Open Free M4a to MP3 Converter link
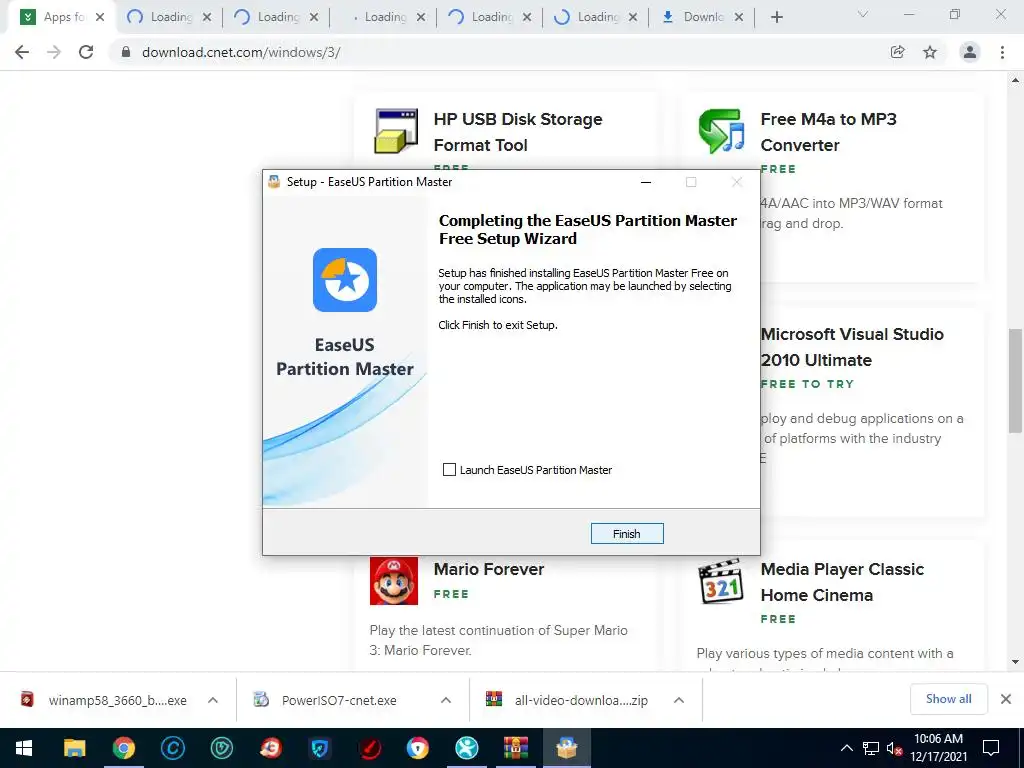The width and height of the screenshot is (1024, 768). (x=828, y=132)
